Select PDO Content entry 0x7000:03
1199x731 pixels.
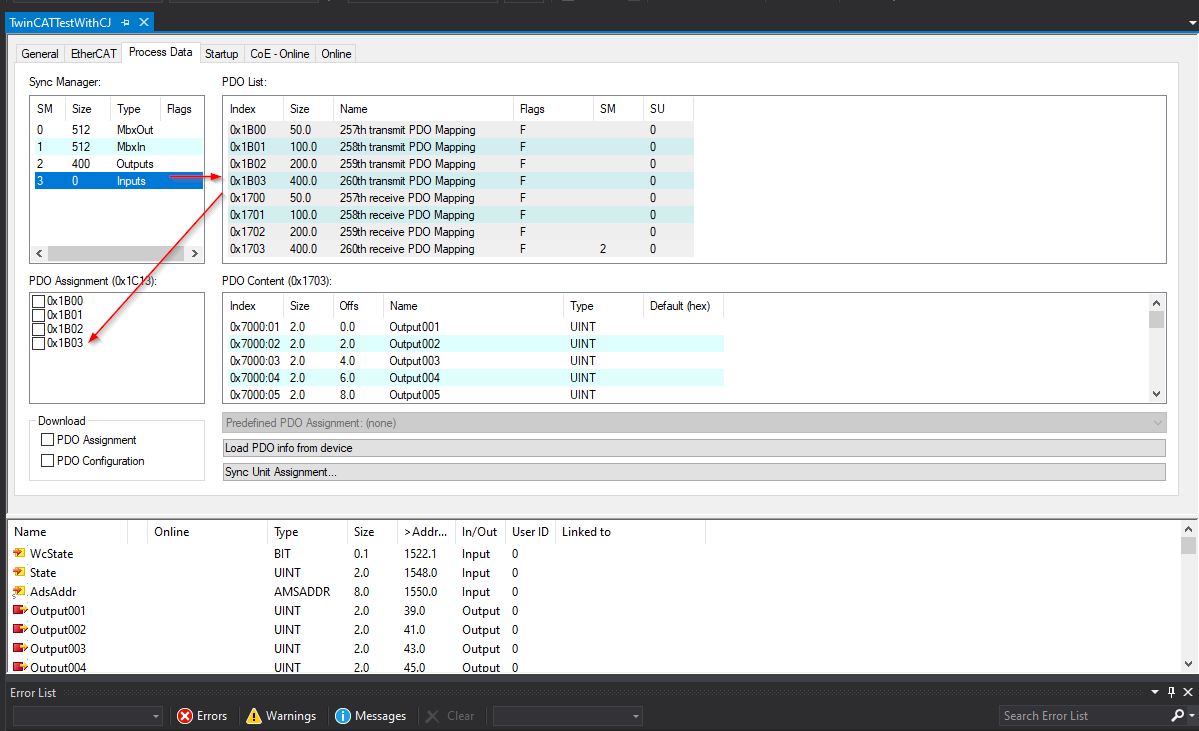click(474, 361)
